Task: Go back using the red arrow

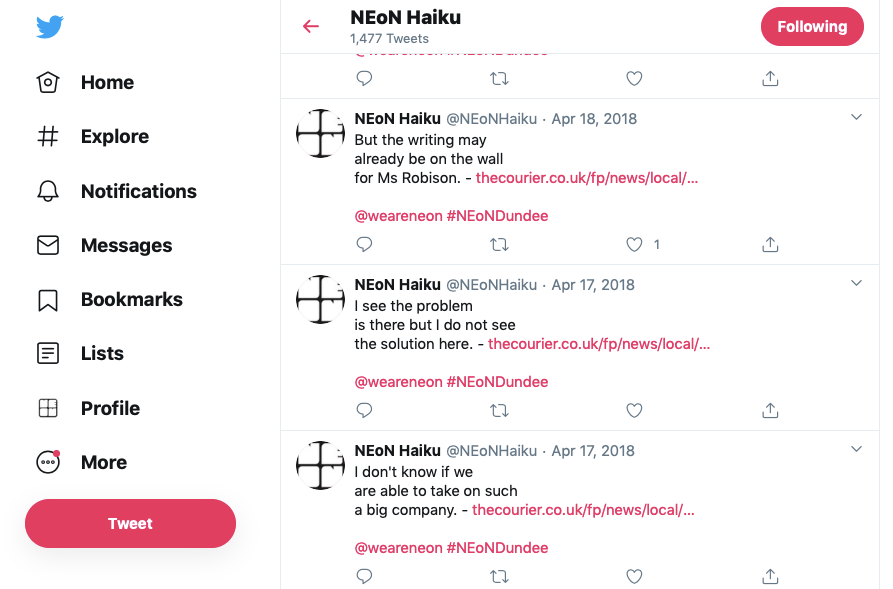Action: (x=311, y=26)
